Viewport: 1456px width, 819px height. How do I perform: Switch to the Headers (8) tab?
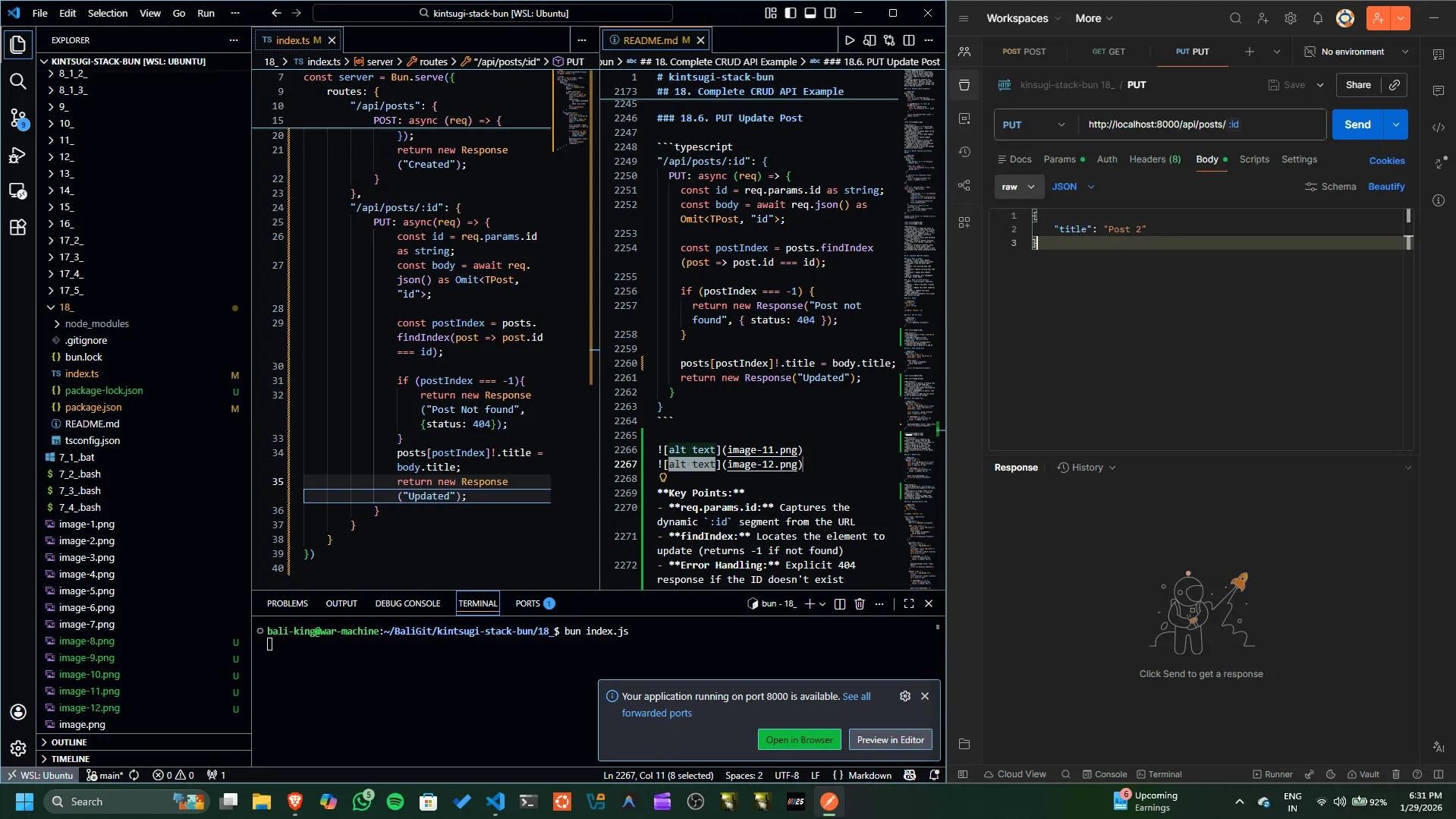coord(1154,159)
